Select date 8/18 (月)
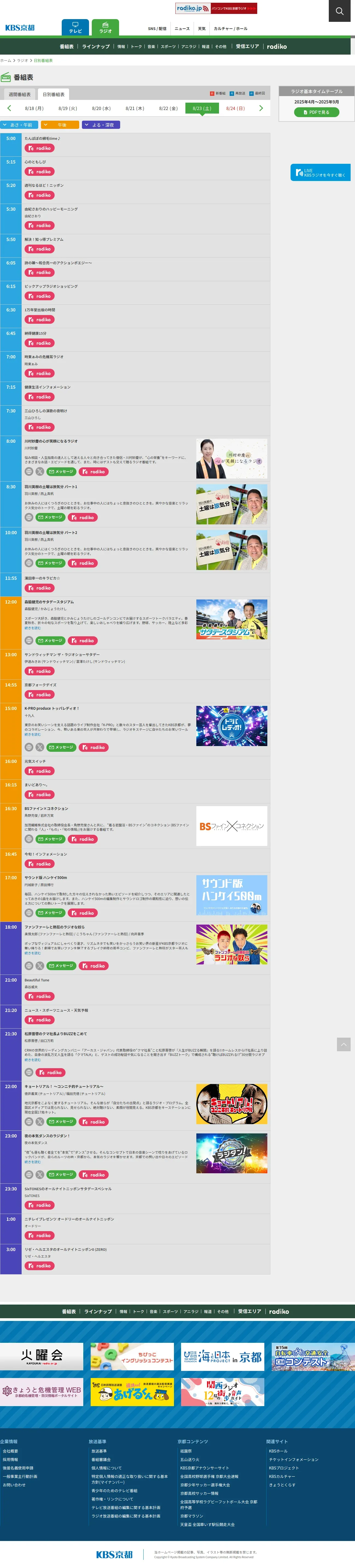 tap(34, 108)
